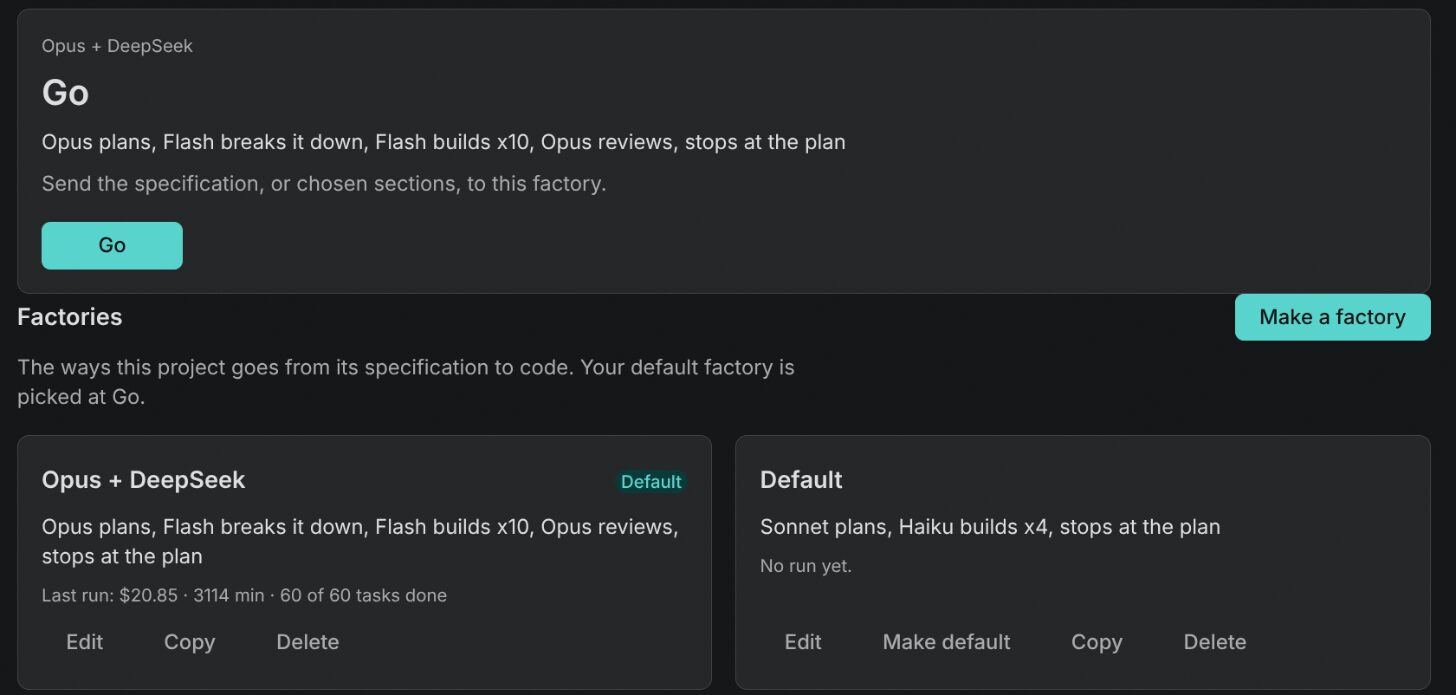
Task: Edit the Sonnet and Haiku factory card
Action: pyautogui.click(x=803, y=642)
